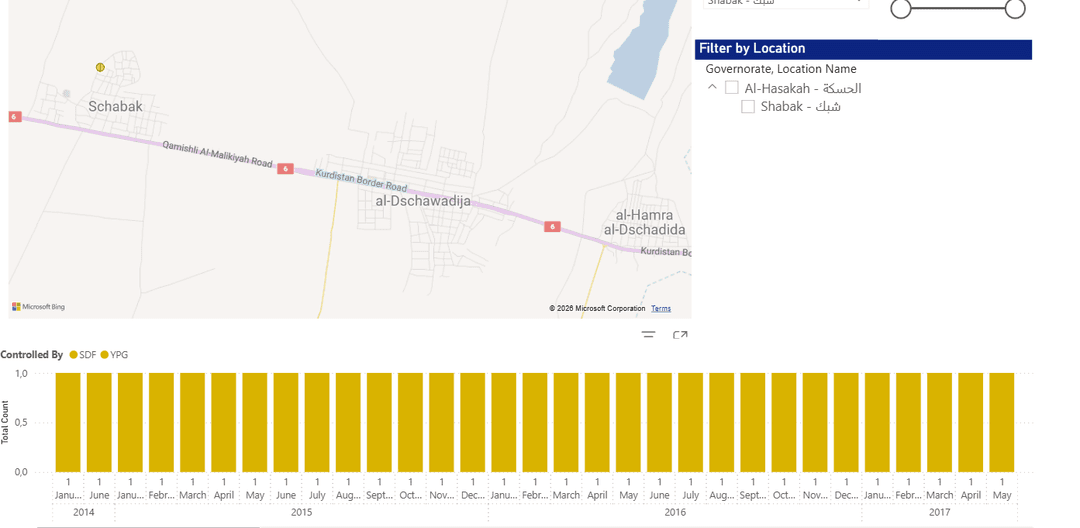The image size is (1080, 528).
Task: Open the chart's filter lines icon
Action: tap(648, 336)
